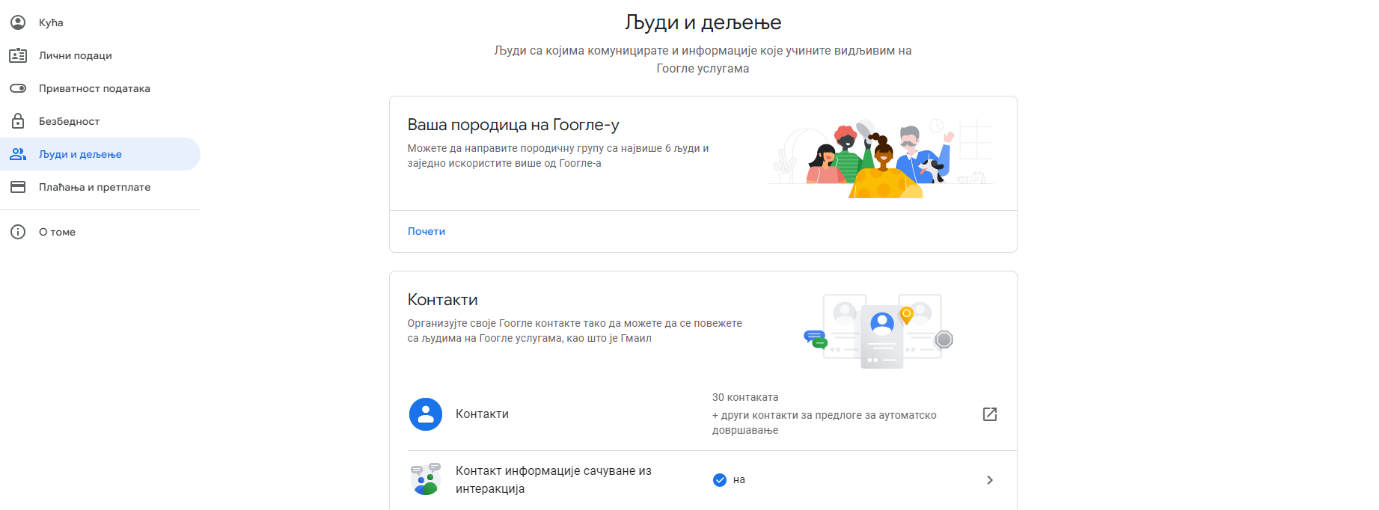Expand saved contact info with chevron arrow
Viewport: 1379px width, 510px height.
tap(990, 480)
